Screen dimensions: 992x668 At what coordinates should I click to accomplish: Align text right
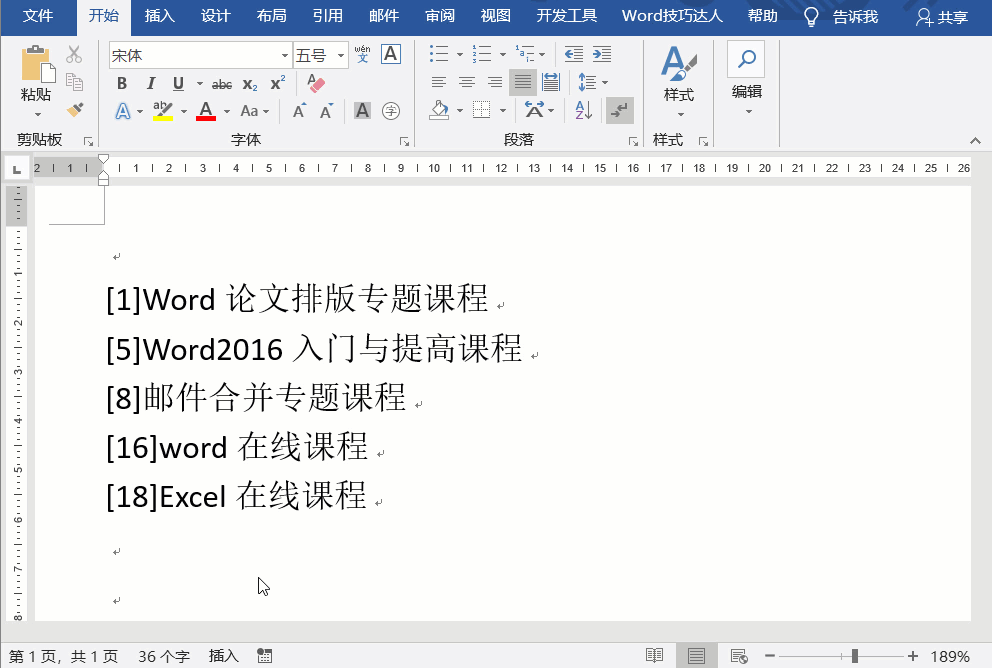pyautogui.click(x=495, y=82)
